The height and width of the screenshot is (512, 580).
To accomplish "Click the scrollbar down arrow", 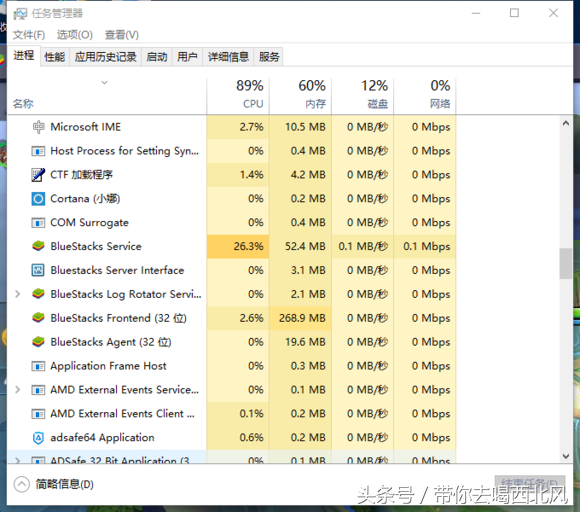I will tap(566, 457).
